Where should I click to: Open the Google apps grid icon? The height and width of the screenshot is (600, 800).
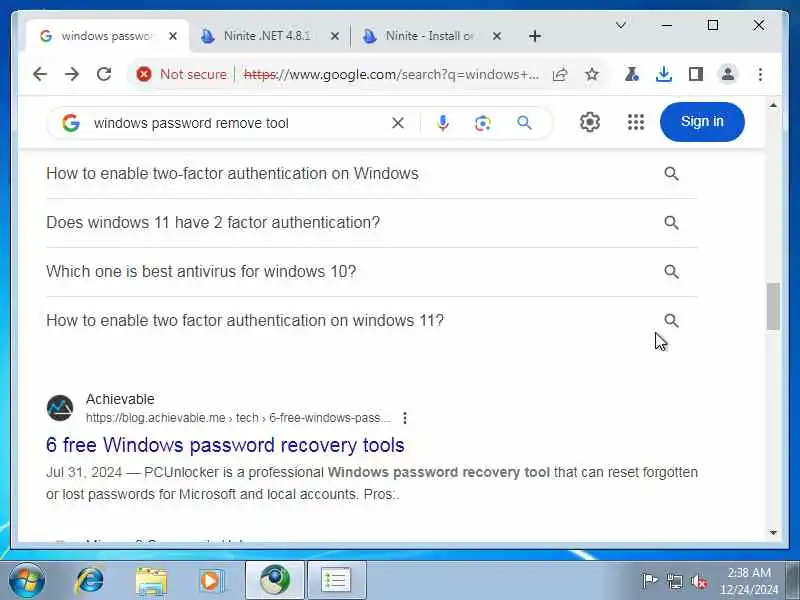636,122
